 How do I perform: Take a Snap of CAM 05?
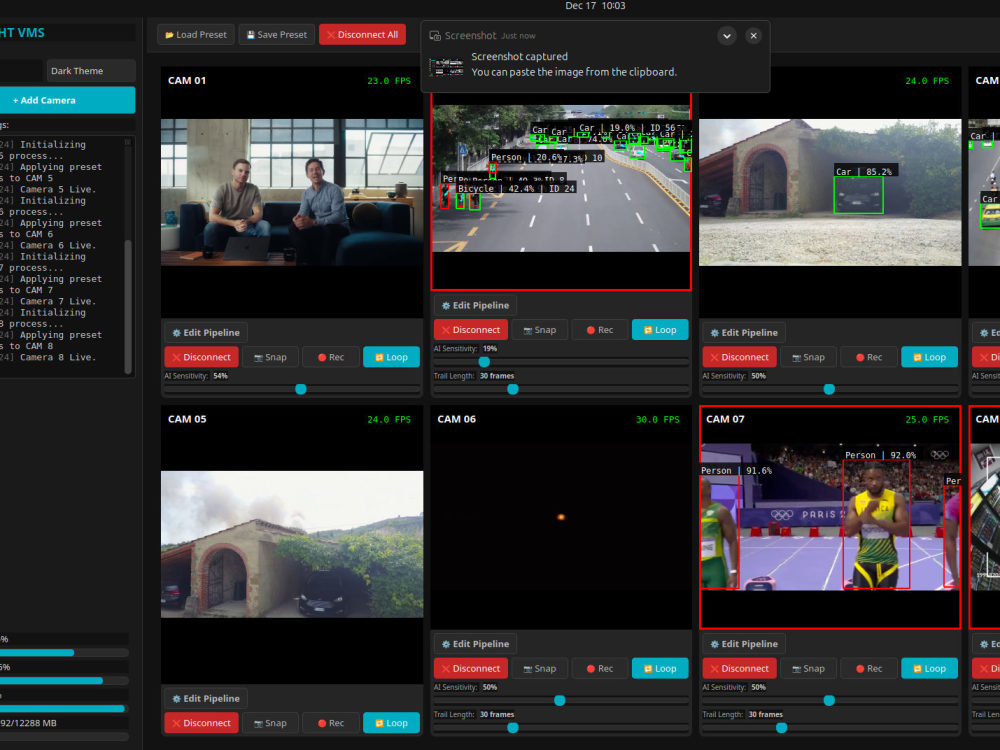(x=270, y=723)
